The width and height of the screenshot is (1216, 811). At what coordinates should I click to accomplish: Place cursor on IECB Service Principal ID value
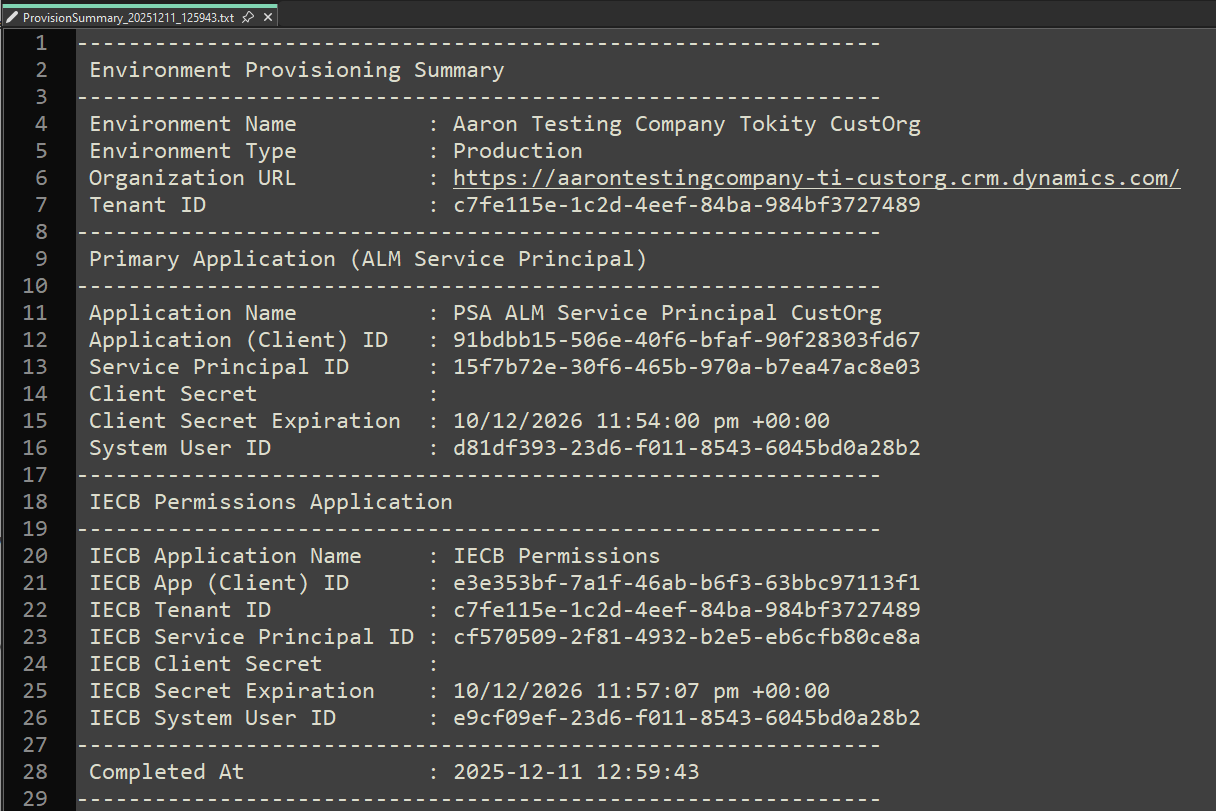(686, 637)
